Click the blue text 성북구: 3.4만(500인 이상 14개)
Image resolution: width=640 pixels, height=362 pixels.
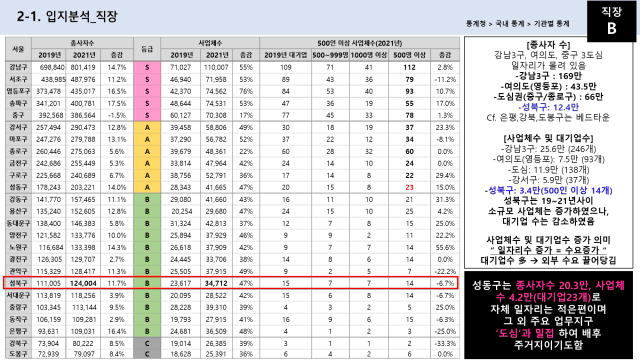[x=548, y=190]
